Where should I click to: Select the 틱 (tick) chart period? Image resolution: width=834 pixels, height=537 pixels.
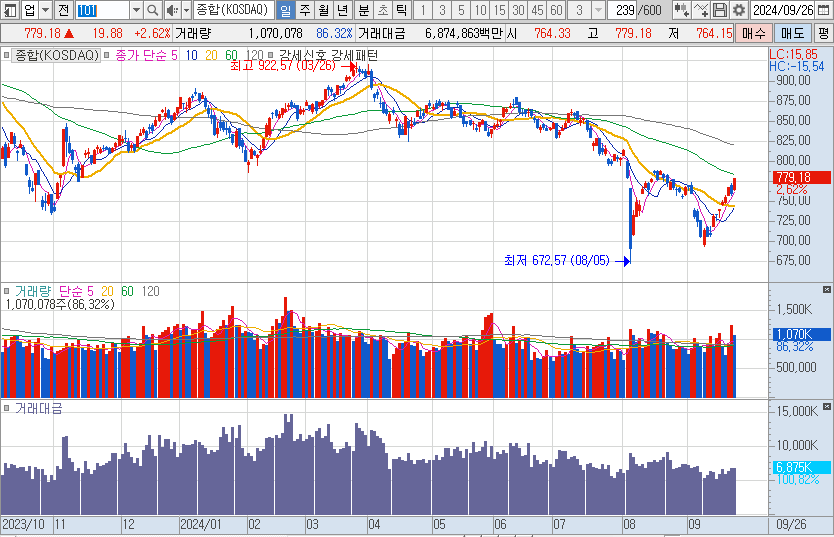tap(401, 10)
